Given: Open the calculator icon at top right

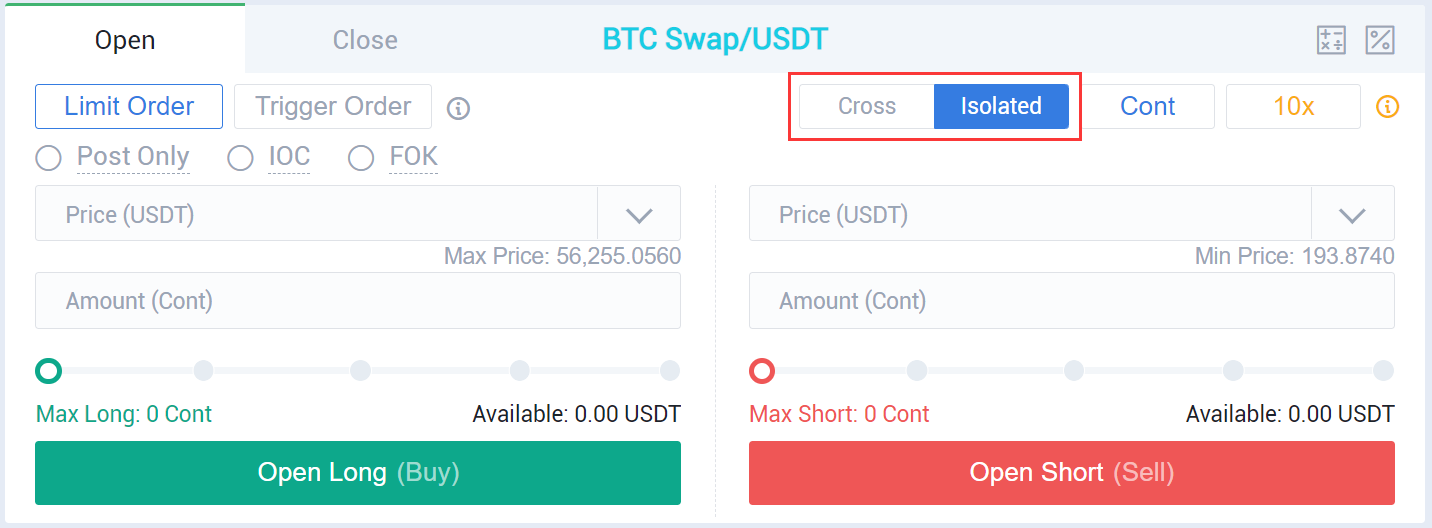Looking at the screenshot, I should [x=1331, y=40].
